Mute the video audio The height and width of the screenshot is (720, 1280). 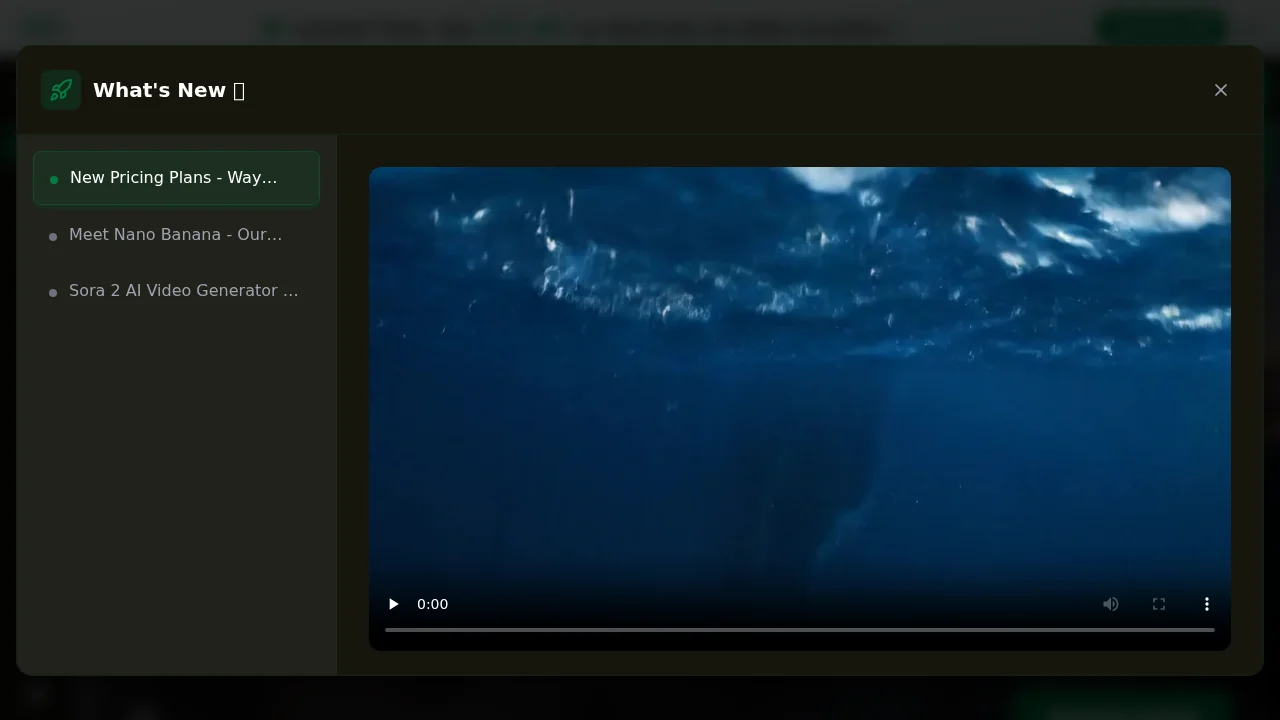click(x=1110, y=604)
